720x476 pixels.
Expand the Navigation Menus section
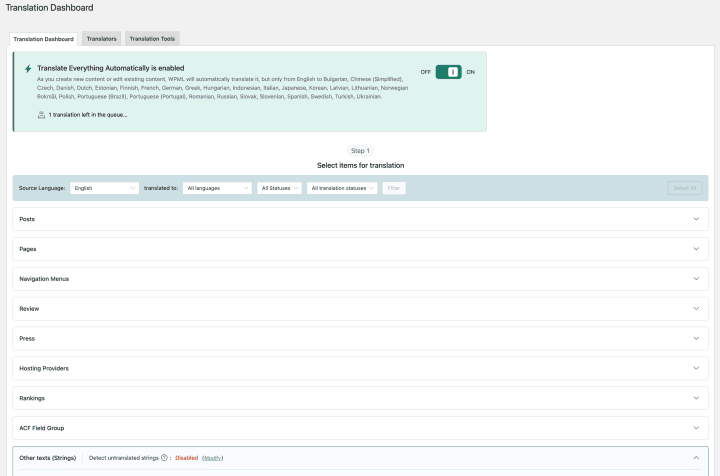[360, 279]
